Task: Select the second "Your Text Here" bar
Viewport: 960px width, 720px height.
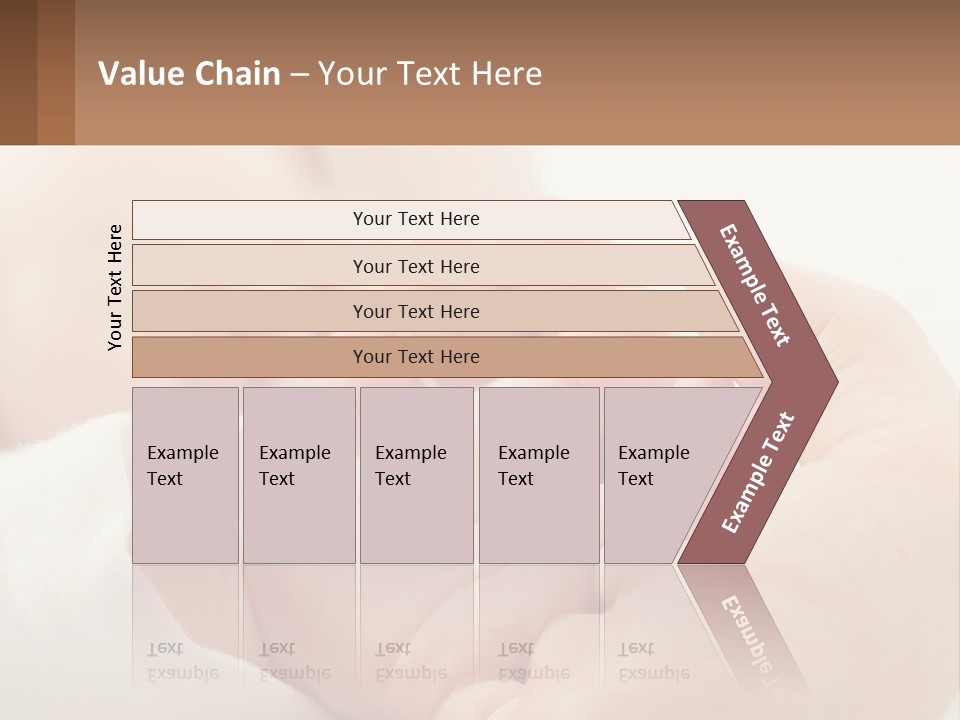Action: [422, 265]
